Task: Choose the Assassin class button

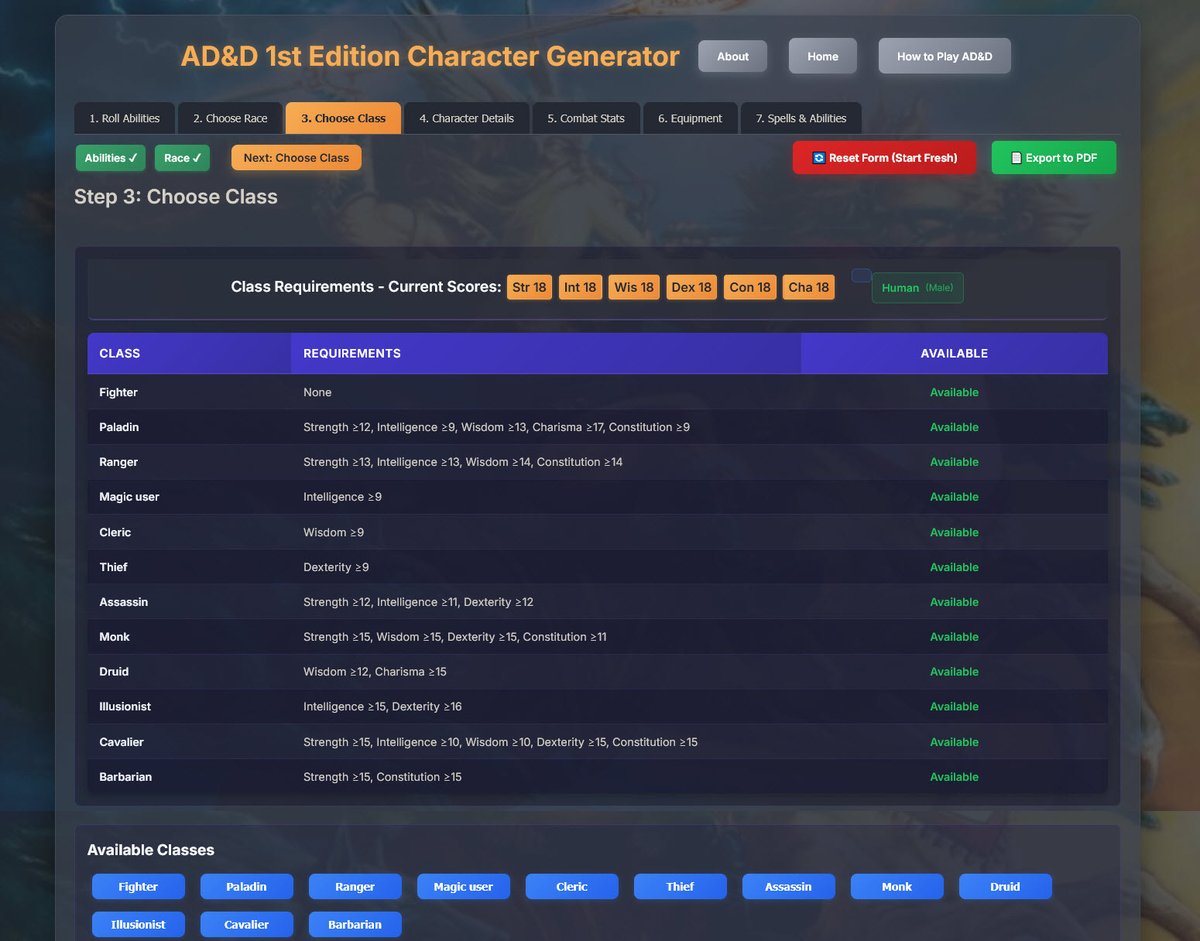Action: 789,887
